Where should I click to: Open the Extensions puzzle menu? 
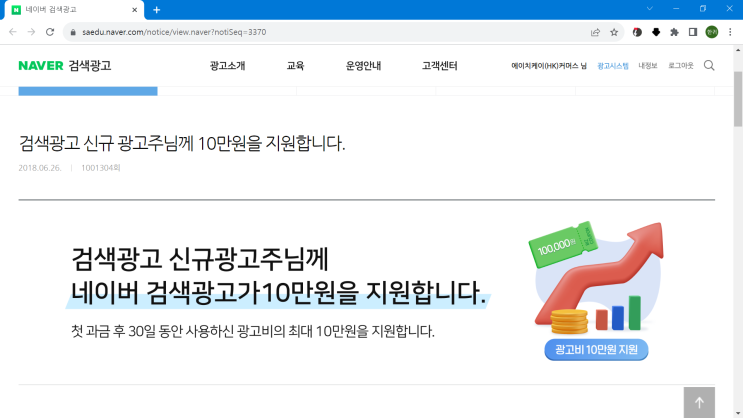point(674,32)
